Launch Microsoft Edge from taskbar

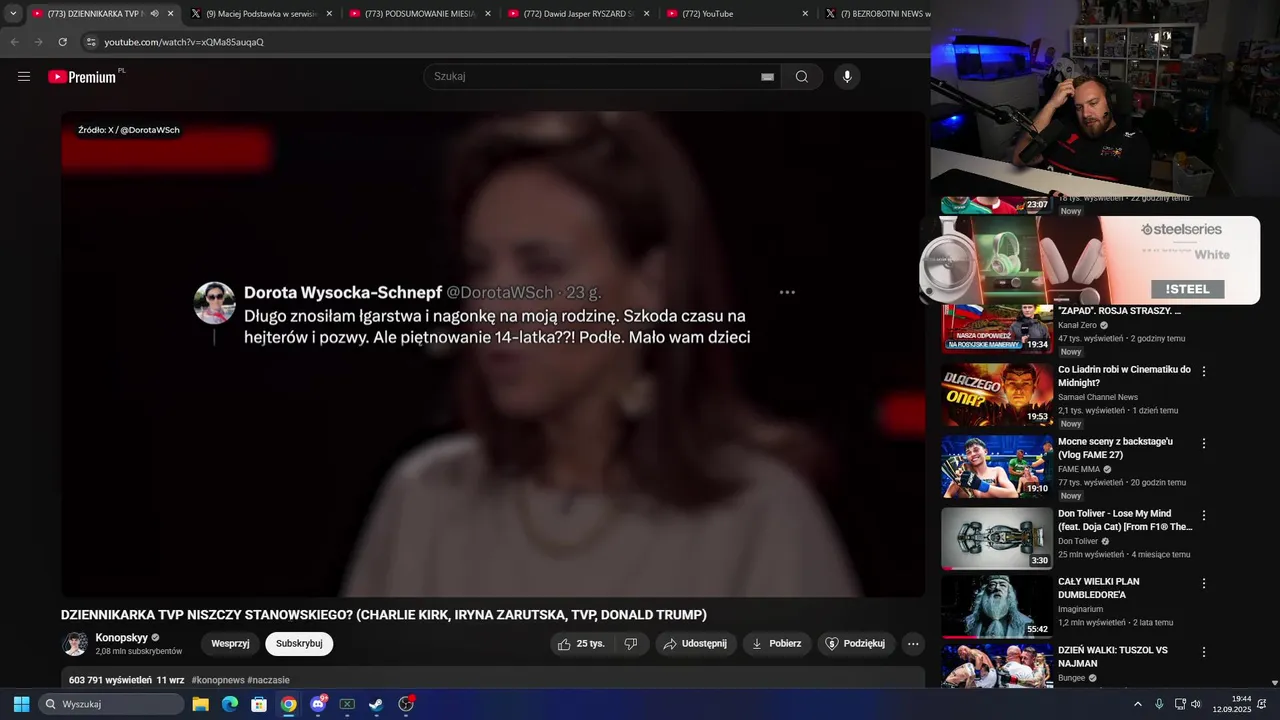(230, 704)
